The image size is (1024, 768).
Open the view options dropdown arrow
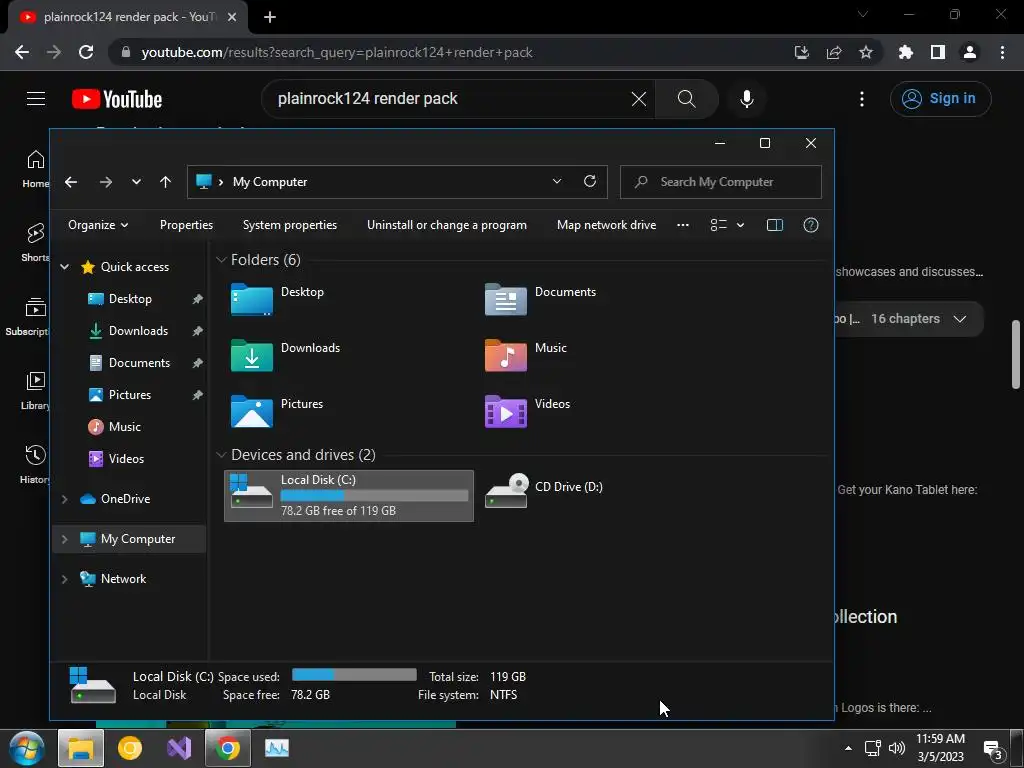point(740,225)
